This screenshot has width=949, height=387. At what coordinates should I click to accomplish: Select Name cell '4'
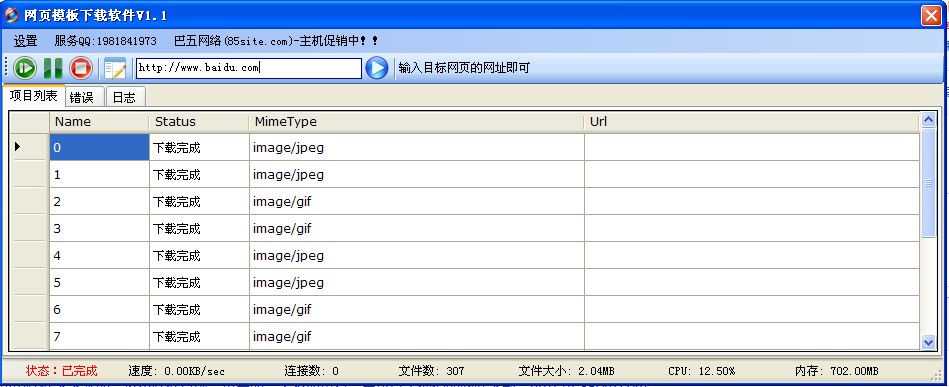99,256
